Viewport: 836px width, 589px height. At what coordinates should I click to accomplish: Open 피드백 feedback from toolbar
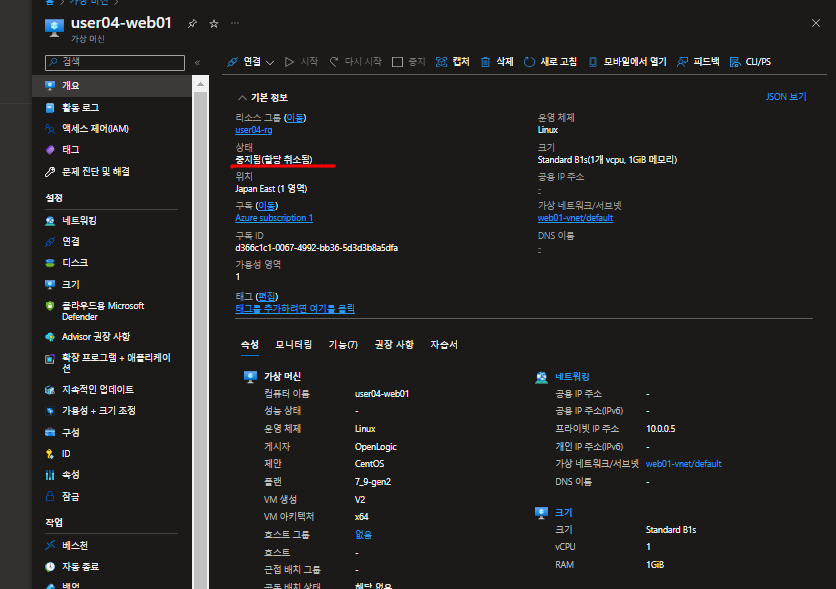tap(698, 62)
